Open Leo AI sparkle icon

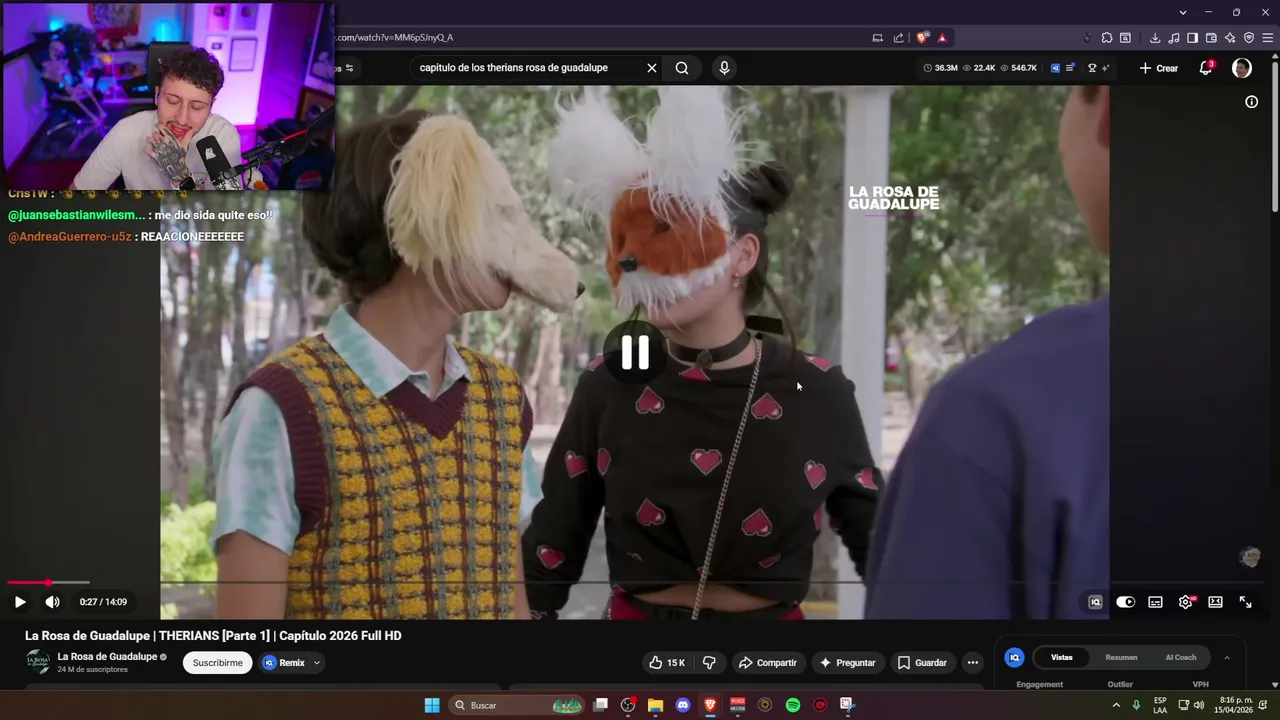point(1230,38)
